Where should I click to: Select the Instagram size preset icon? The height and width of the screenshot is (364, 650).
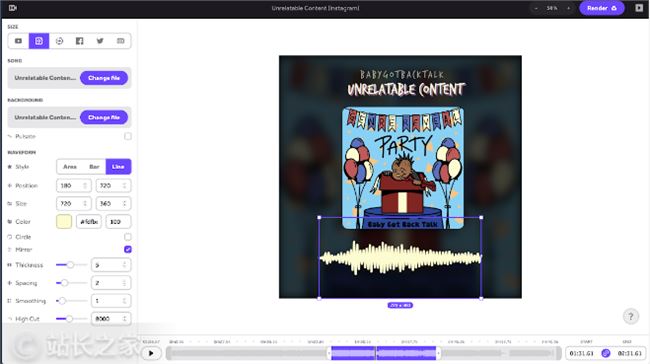pyautogui.click(x=39, y=41)
